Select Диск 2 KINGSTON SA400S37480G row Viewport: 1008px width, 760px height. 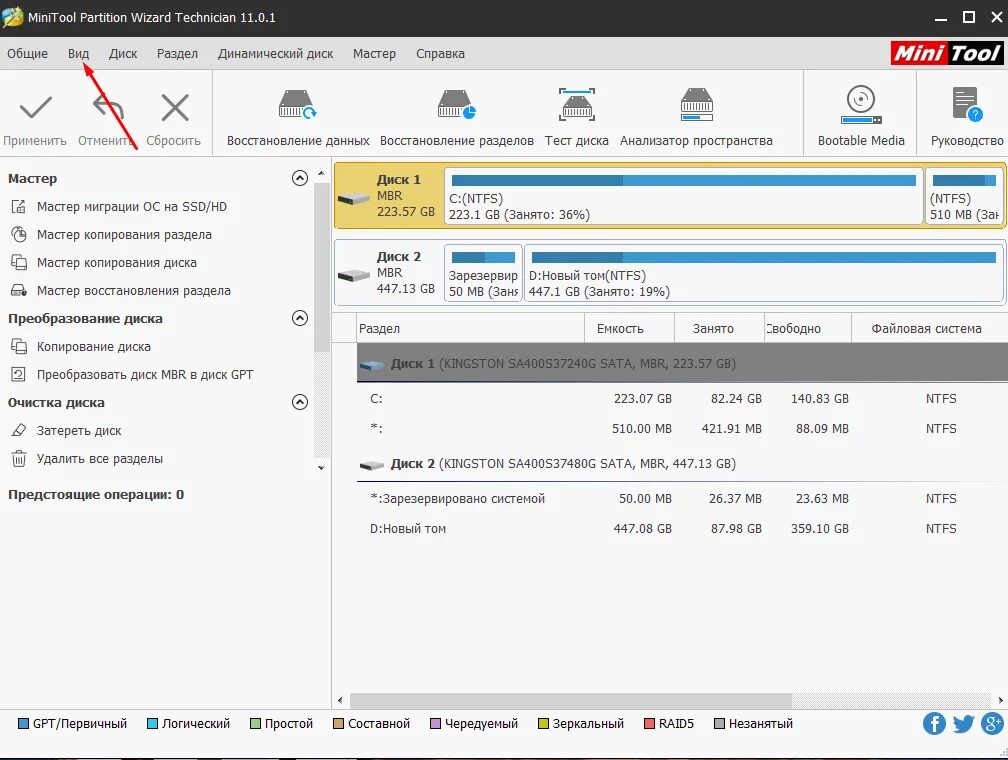[x=682, y=464]
